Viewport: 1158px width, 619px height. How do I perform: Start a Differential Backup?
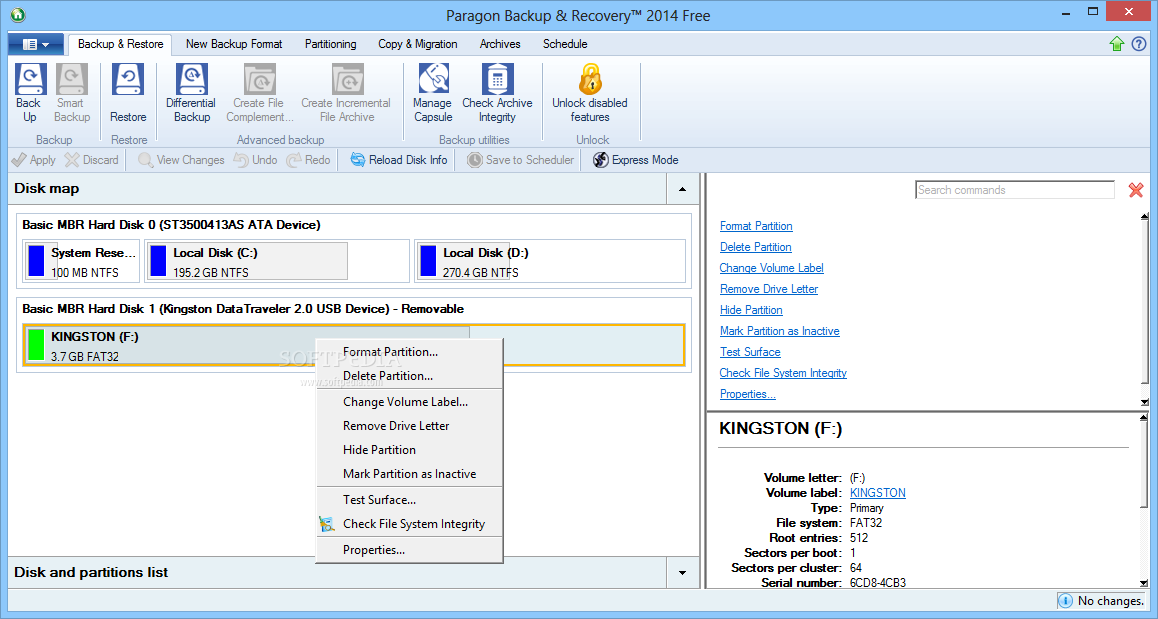point(191,93)
